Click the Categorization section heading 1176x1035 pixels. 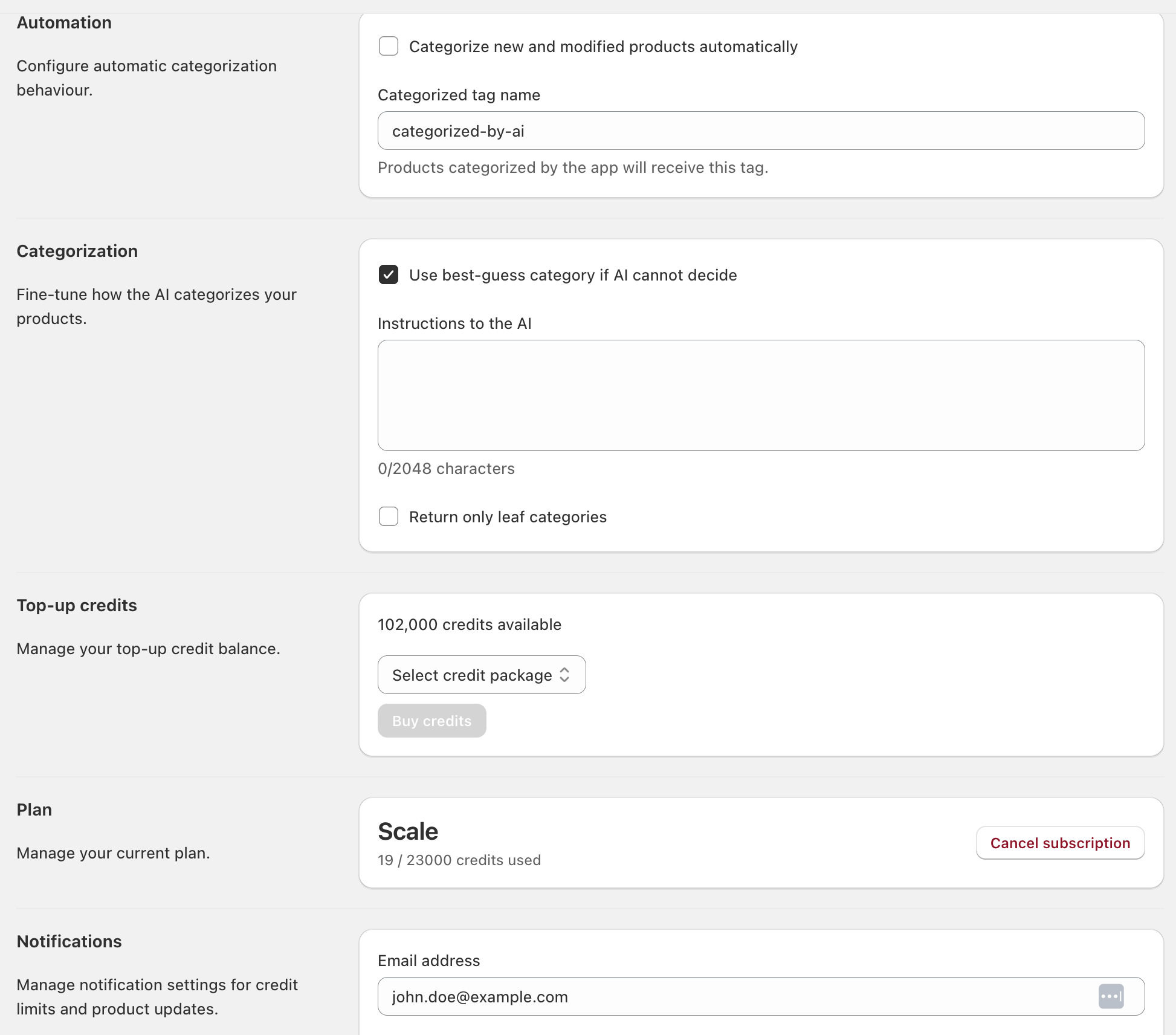pyautogui.click(x=77, y=251)
